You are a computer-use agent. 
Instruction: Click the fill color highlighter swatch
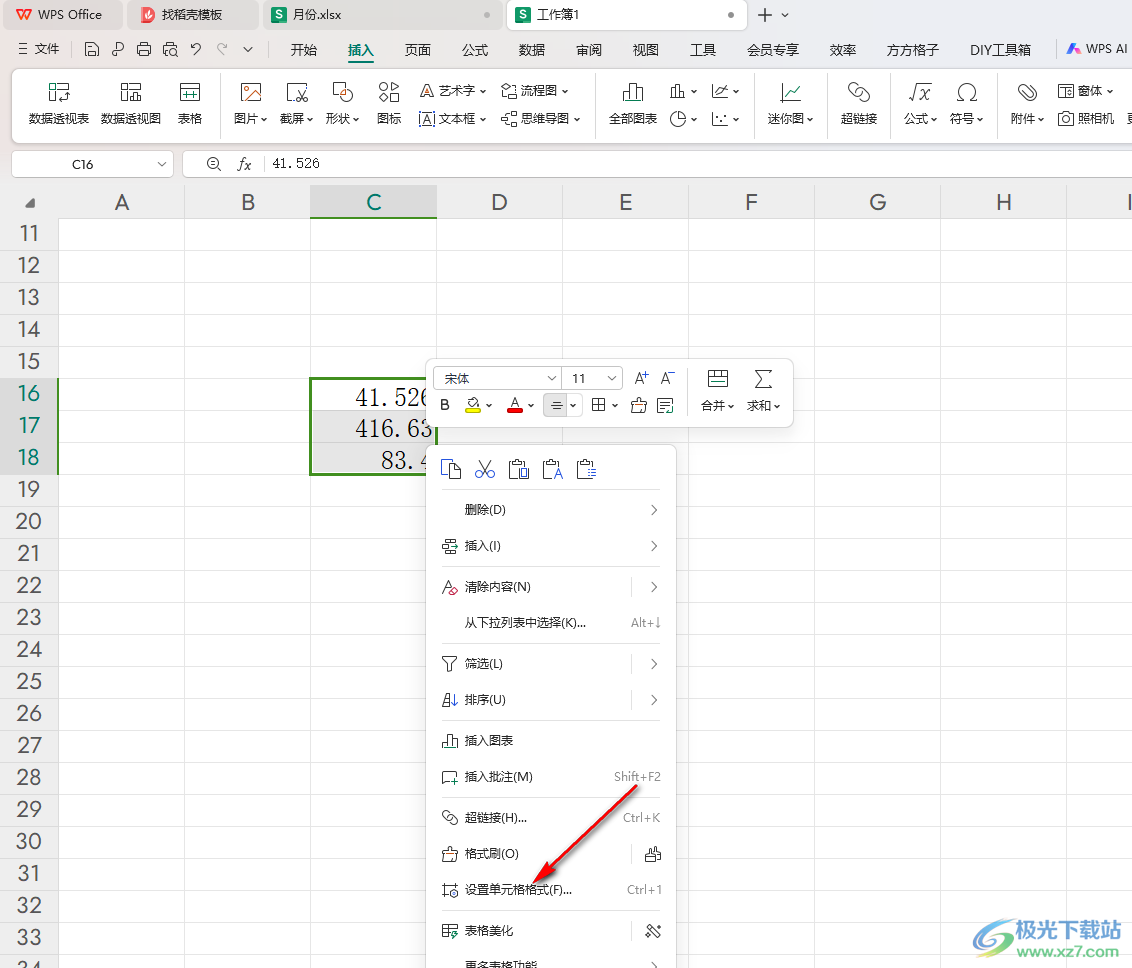473,406
